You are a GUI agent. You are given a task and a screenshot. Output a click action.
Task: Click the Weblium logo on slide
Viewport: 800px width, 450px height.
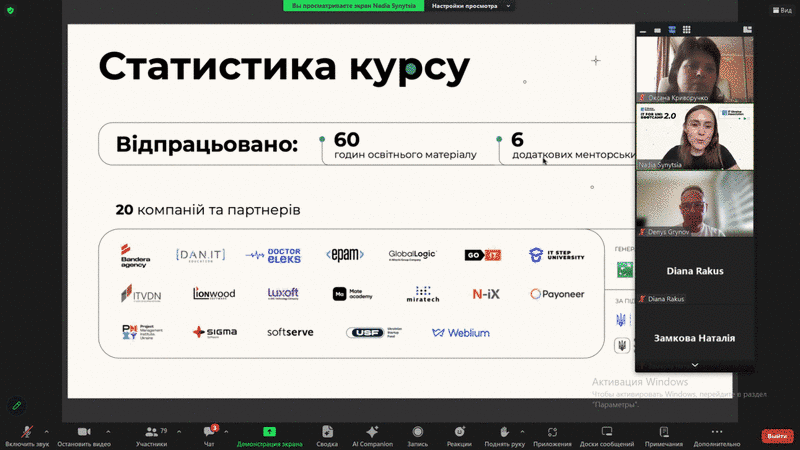[461, 333]
